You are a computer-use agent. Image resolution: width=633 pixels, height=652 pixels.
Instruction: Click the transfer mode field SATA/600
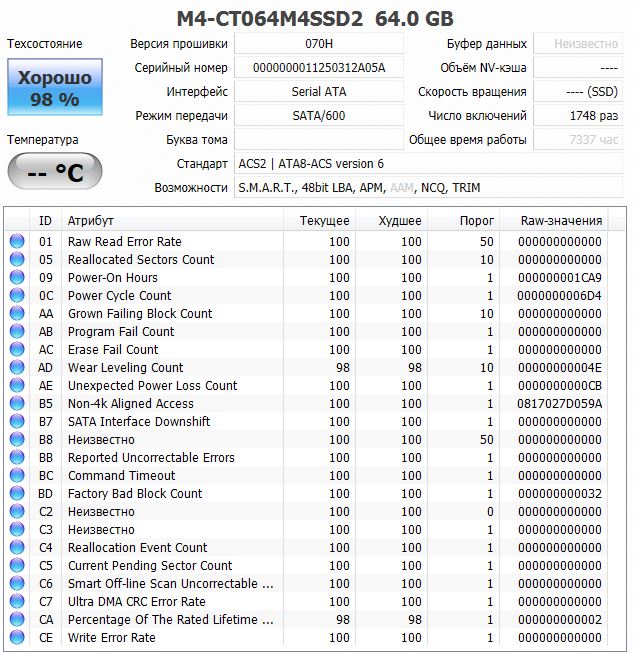319,116
